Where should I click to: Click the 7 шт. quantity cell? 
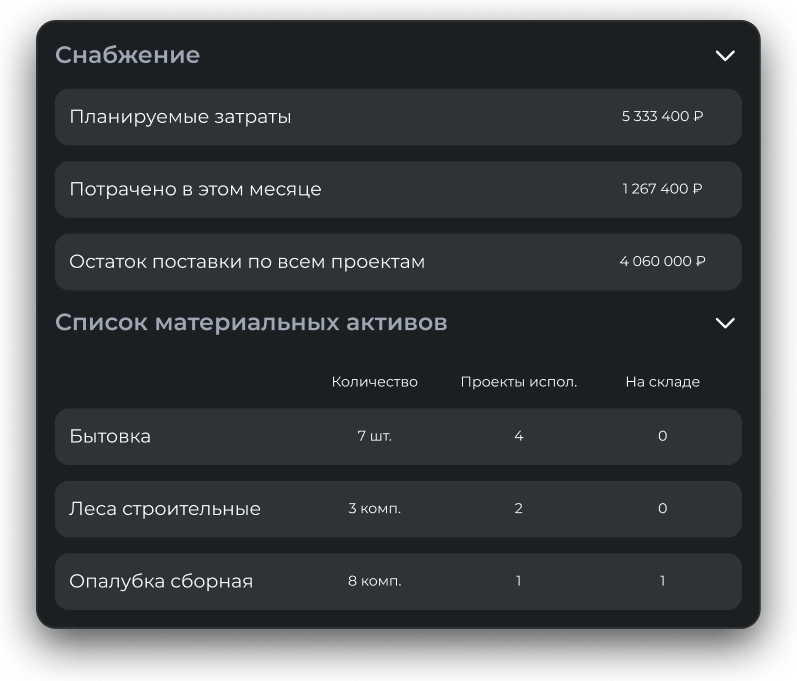374,437
